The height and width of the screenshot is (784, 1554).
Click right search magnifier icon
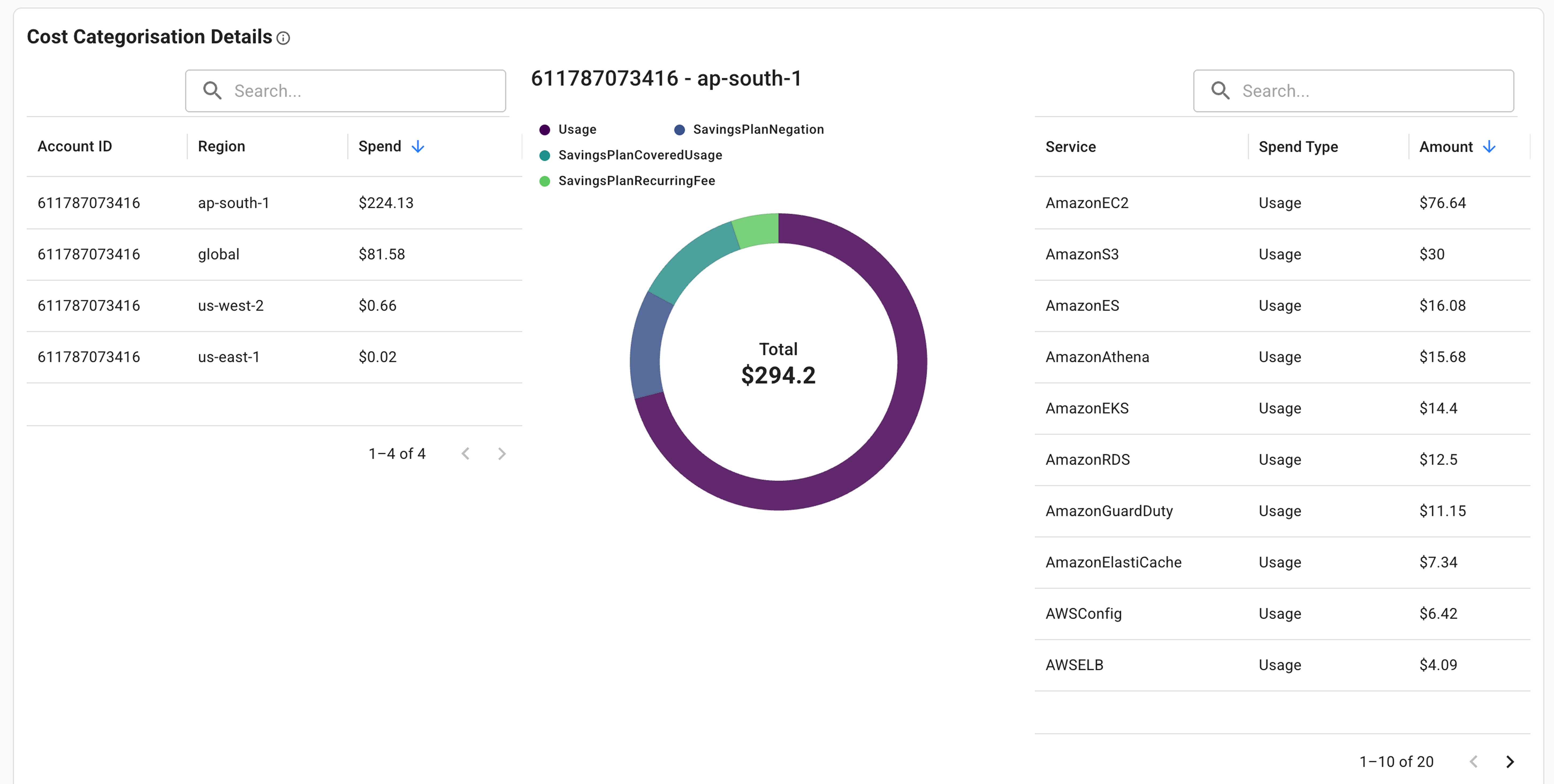point(1220,90)
